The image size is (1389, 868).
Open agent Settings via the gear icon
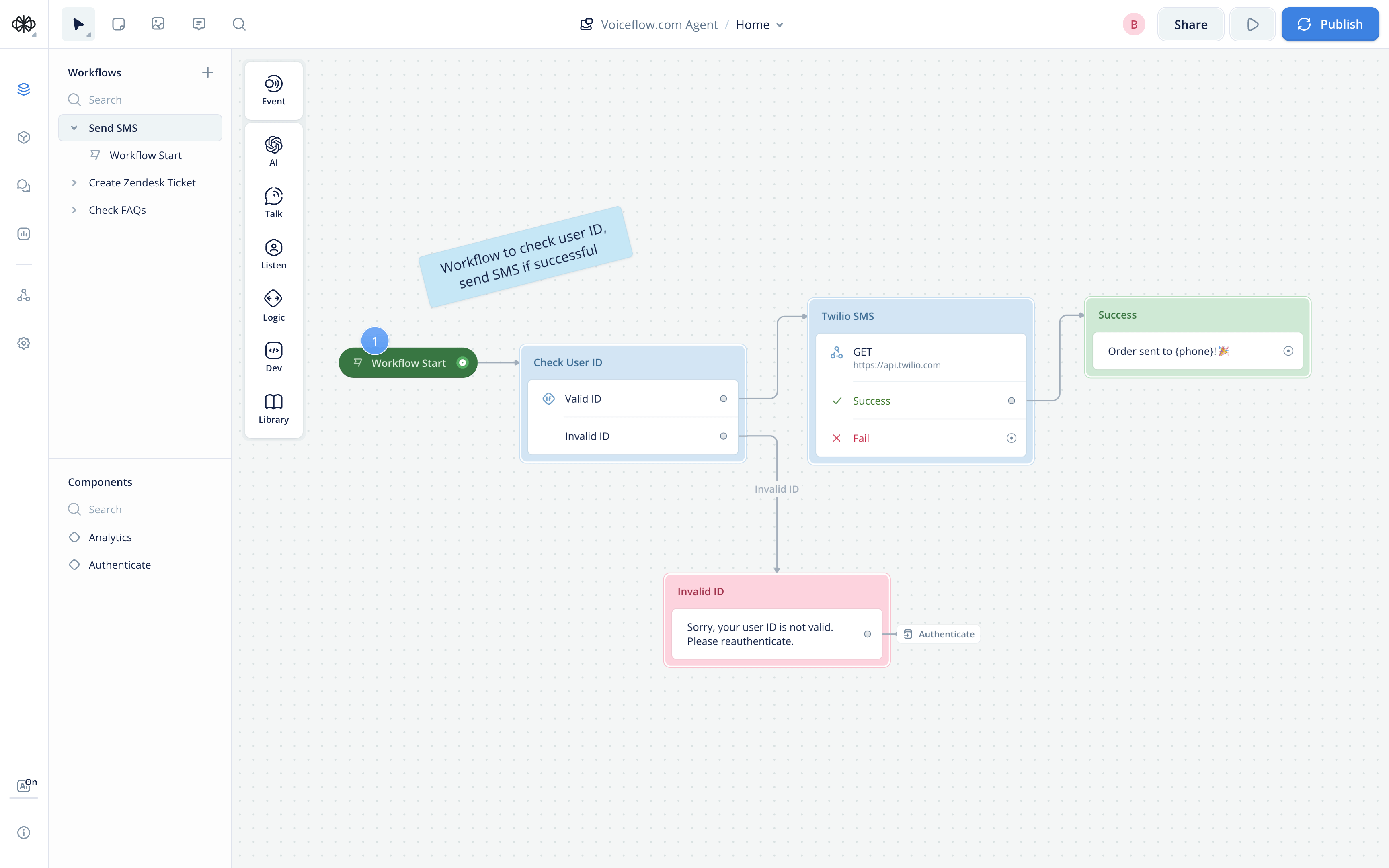coord(24,343)
